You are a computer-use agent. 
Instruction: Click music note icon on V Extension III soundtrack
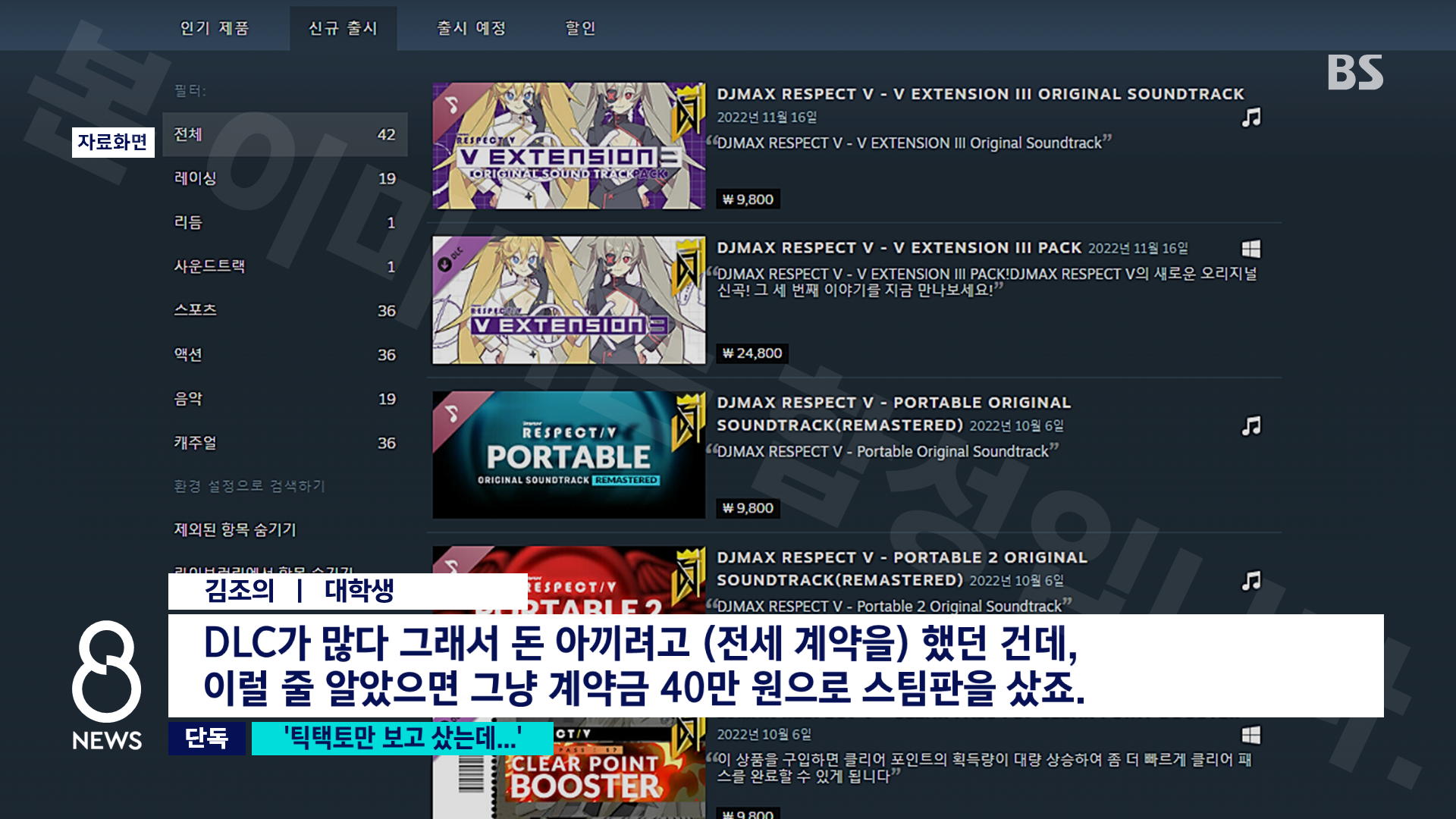pos(1250,118)
